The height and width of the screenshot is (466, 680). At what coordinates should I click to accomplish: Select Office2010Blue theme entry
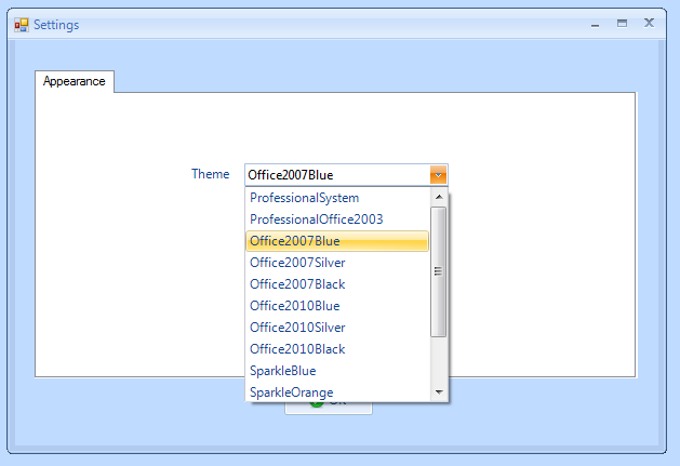[337, 306]
